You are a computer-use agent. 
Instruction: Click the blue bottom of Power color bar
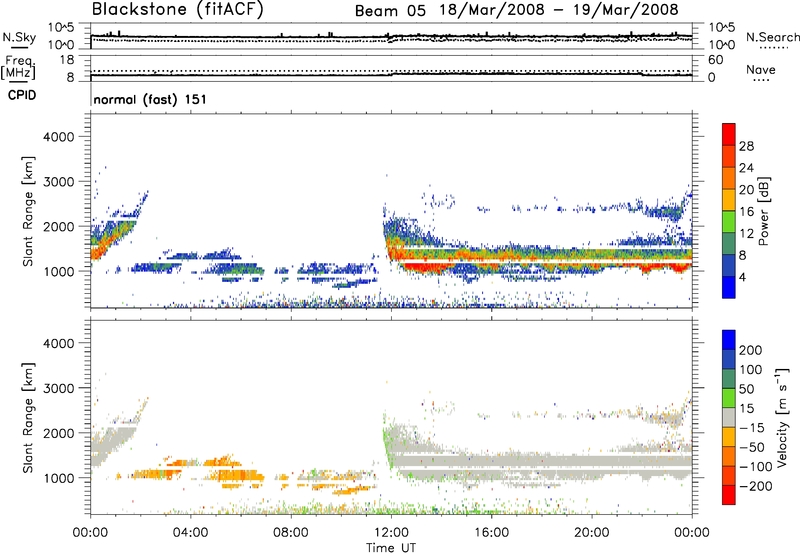point(729,287)
